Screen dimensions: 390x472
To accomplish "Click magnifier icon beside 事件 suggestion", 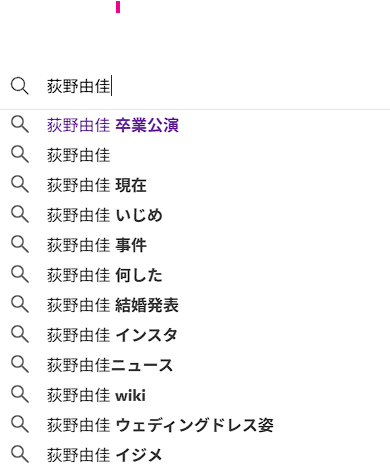I will click(x=20, y=245).
